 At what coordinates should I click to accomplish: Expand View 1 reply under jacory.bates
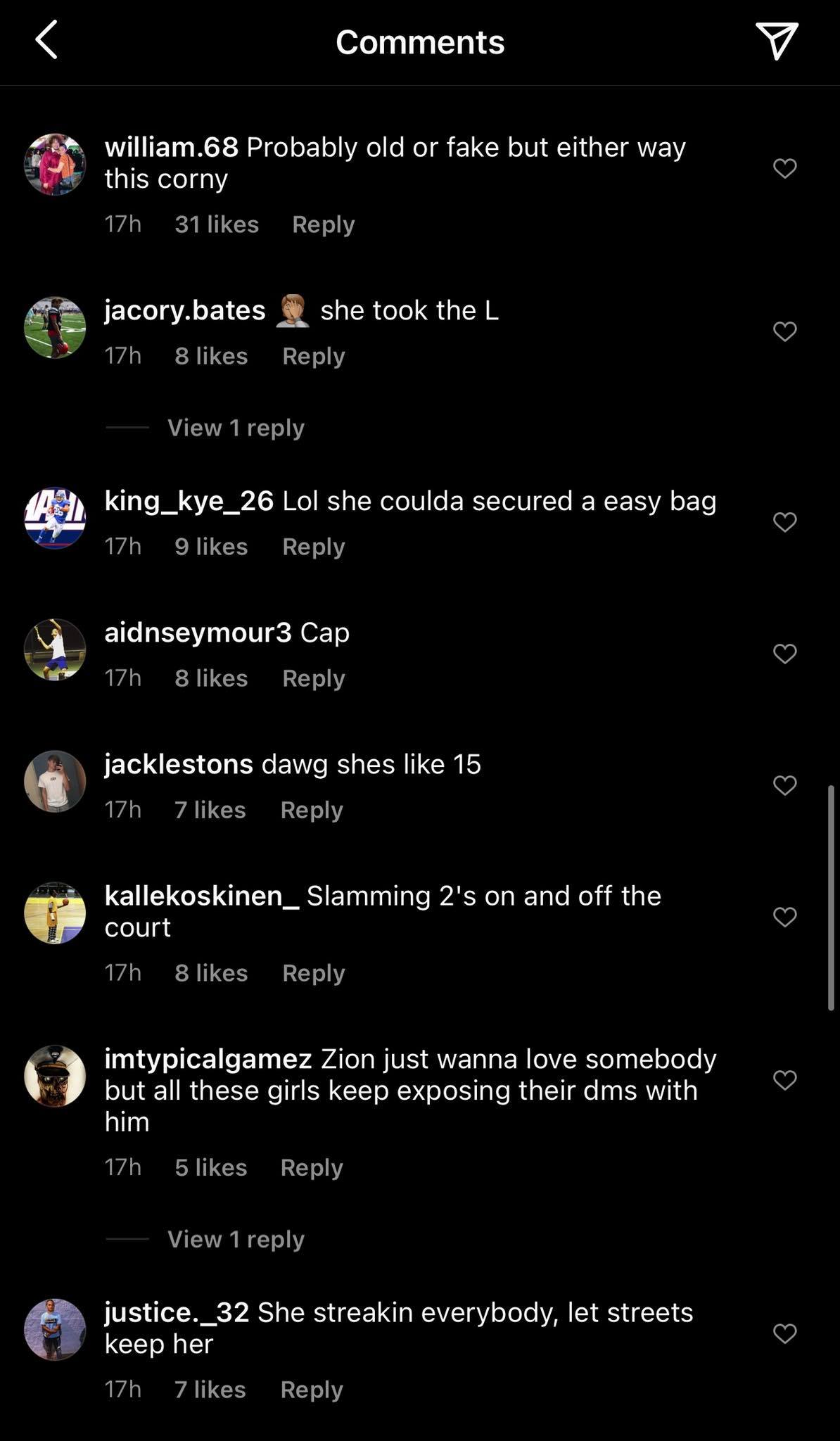pos(236,428)
